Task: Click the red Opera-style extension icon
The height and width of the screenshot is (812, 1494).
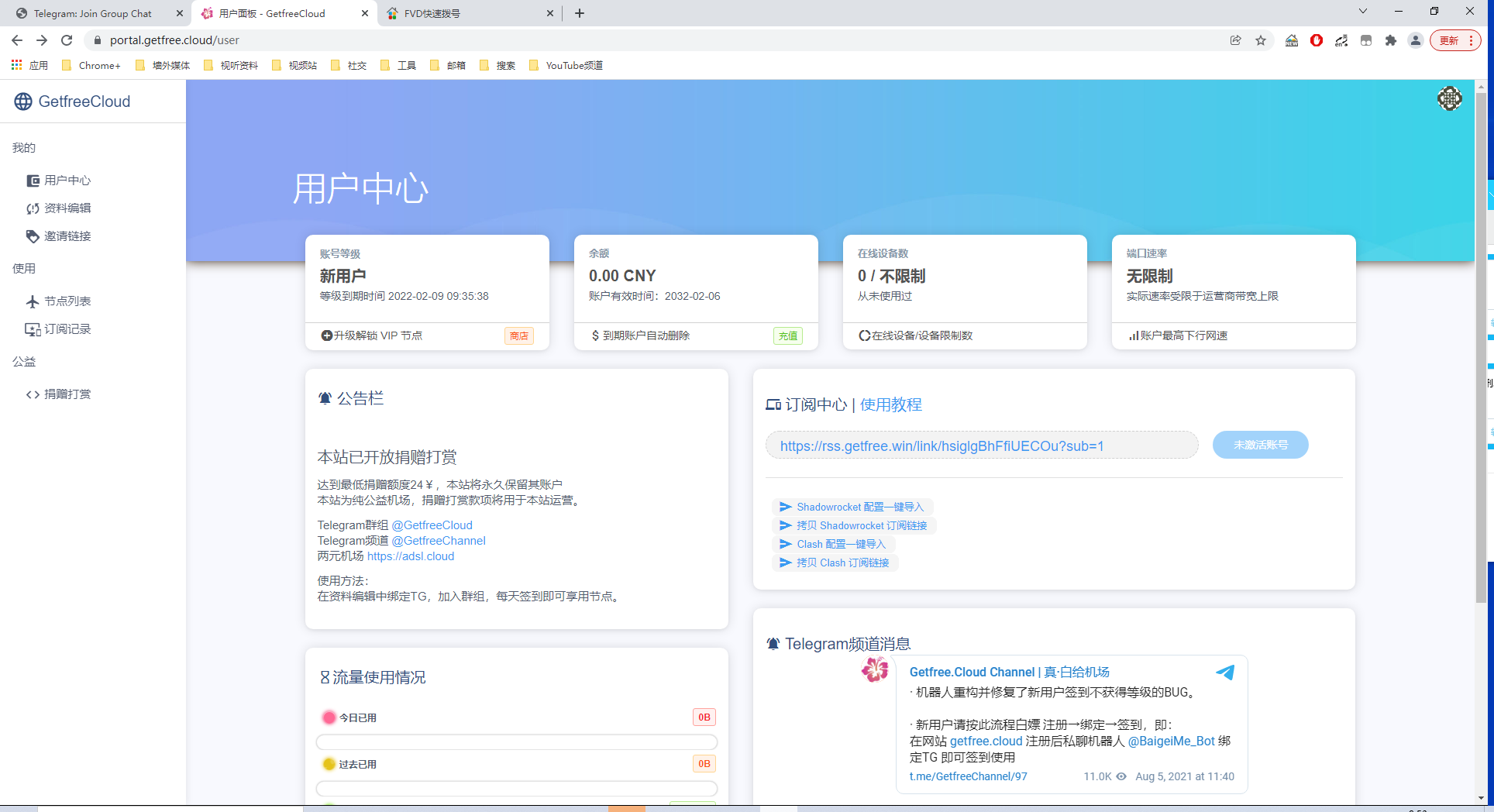Action: (1317, 40)
